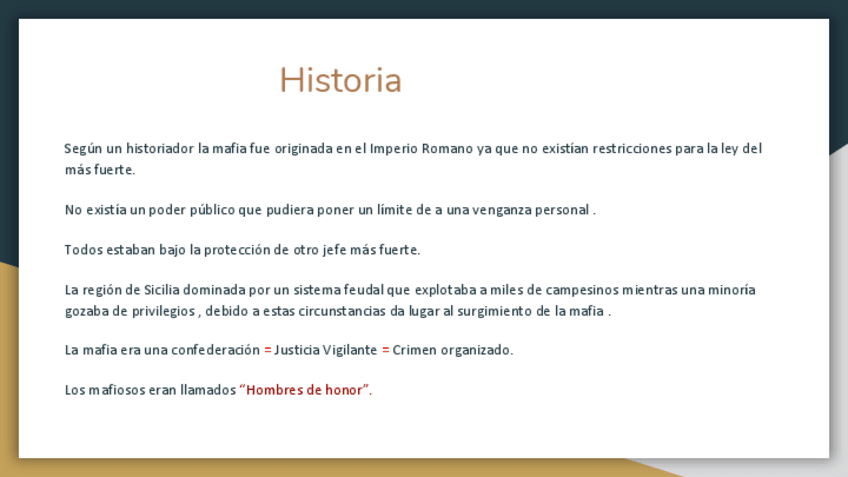This screenshot has height=477, width=848.
Task: Click the line "La mafia era una confederación"
Action: click(289, 350)
